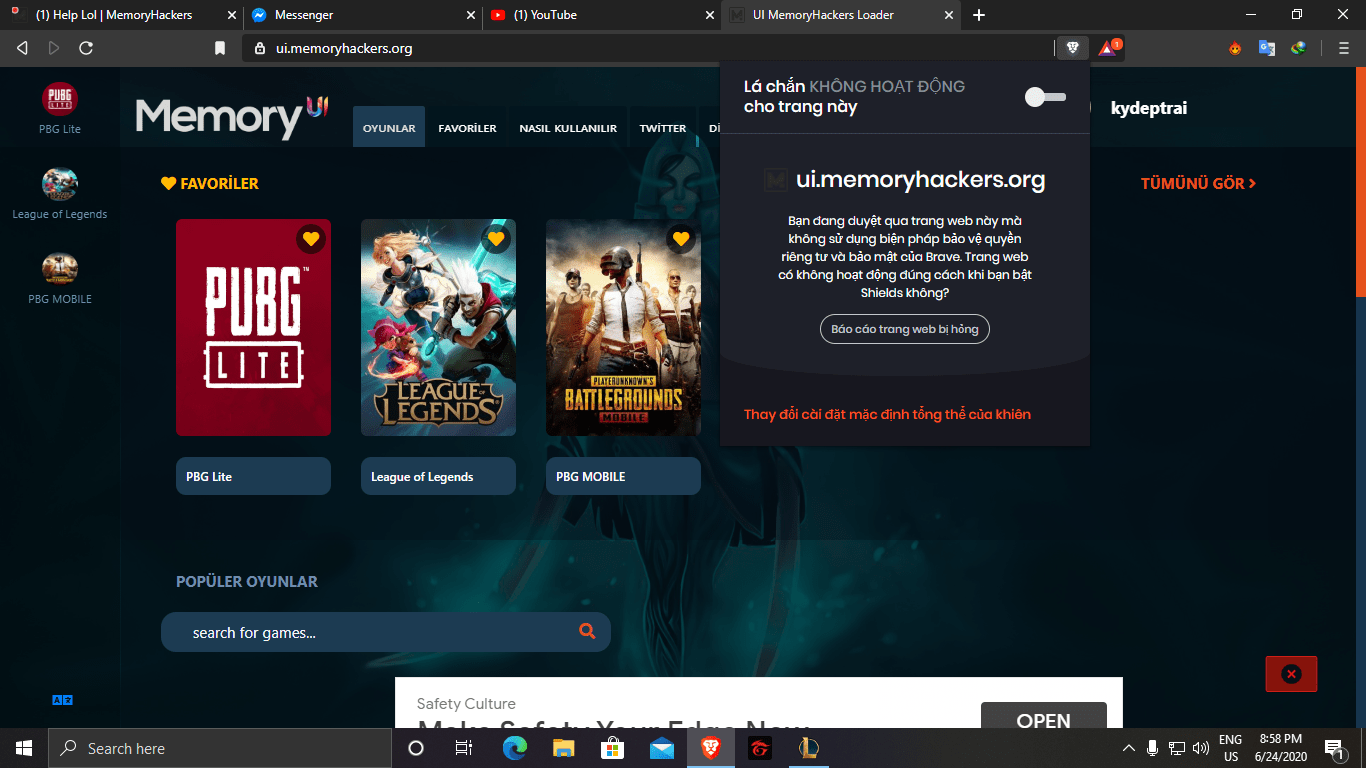Click the address bar showing ui.memoryhackers.org
This screenshot has height=768, width=1366.
click(x=648, y=48)
